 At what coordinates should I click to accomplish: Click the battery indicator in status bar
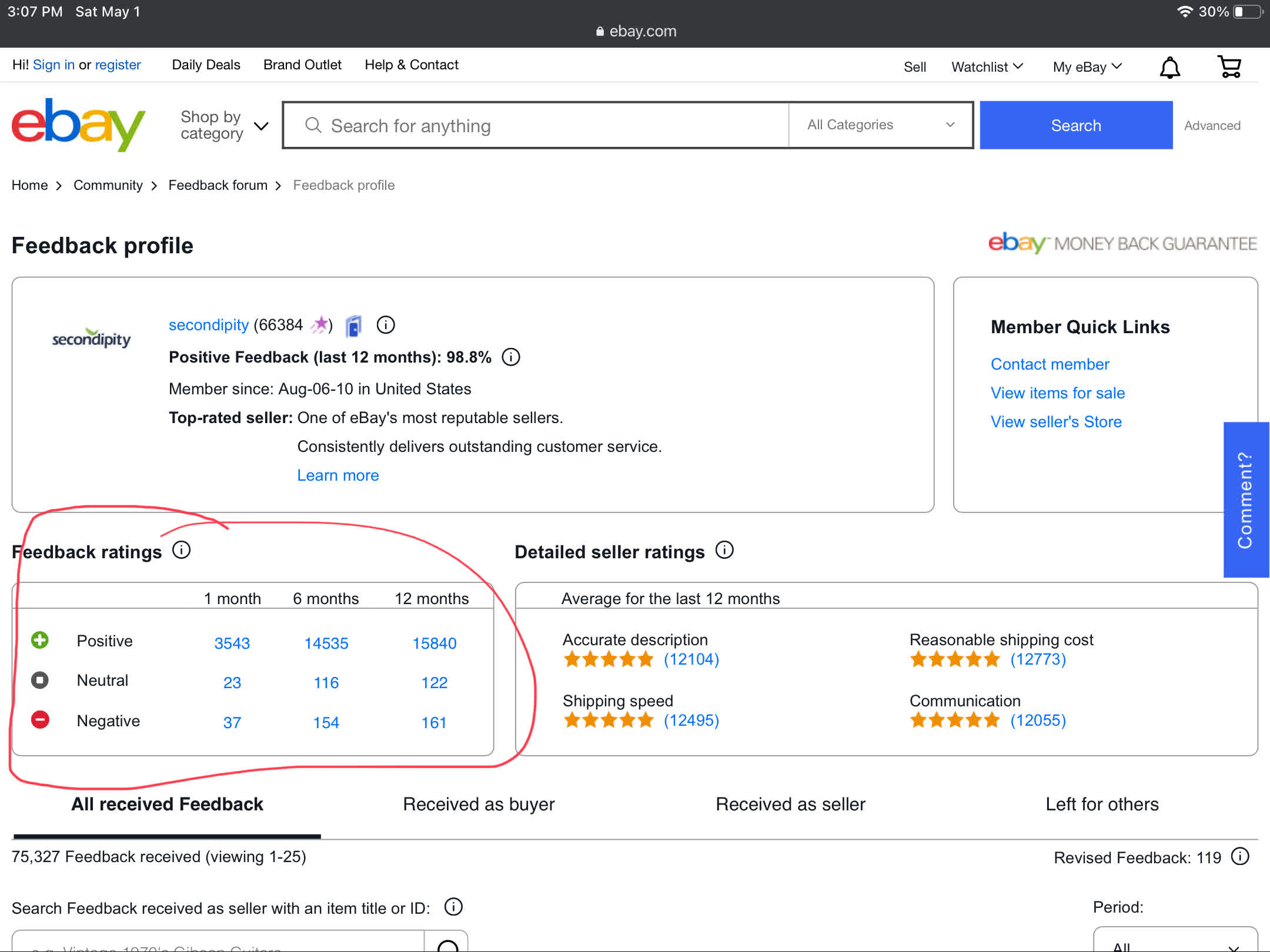click(1248, 12)
